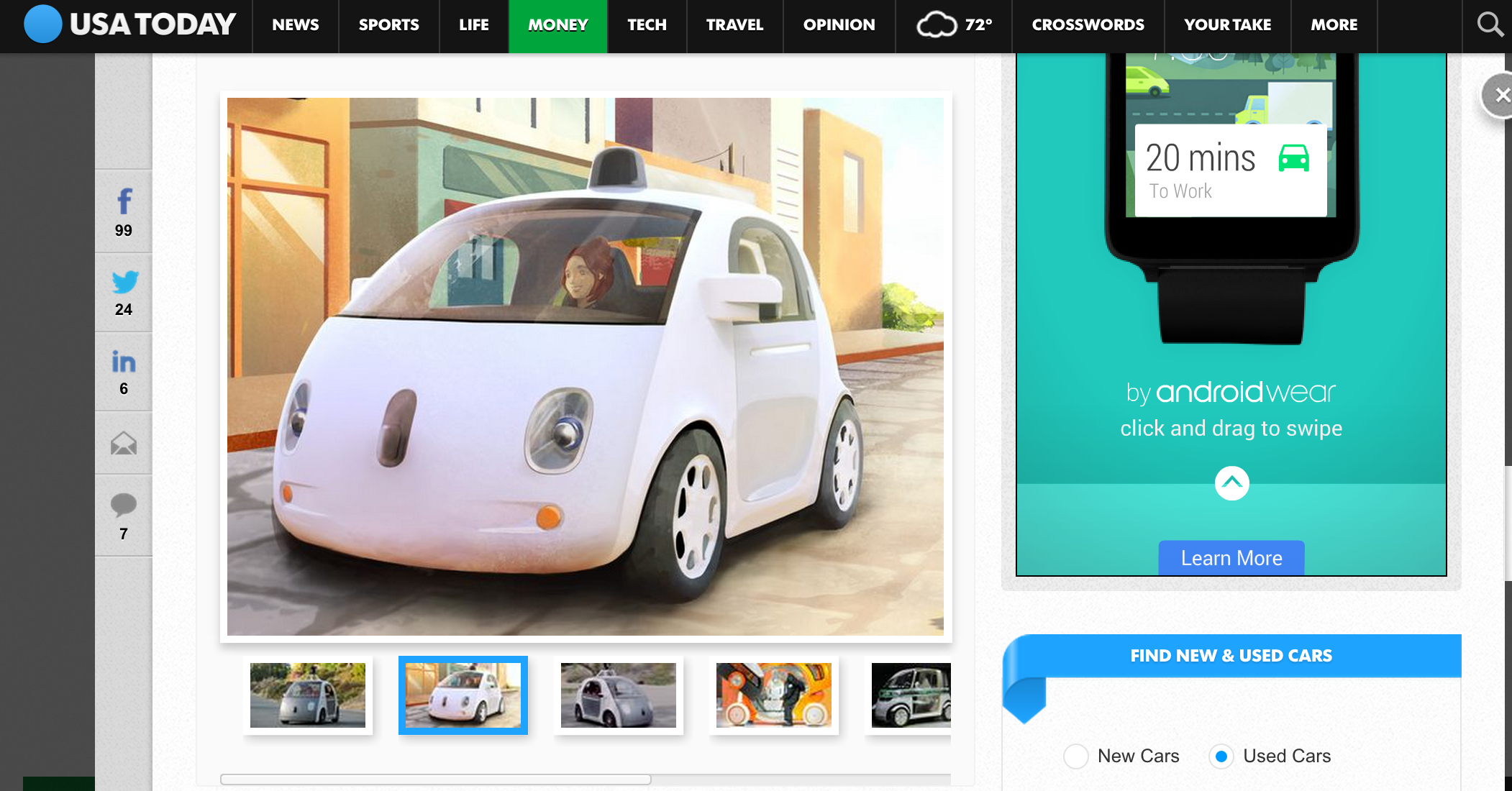
Task: Open the TECH section tab
Action: (647, 25)
